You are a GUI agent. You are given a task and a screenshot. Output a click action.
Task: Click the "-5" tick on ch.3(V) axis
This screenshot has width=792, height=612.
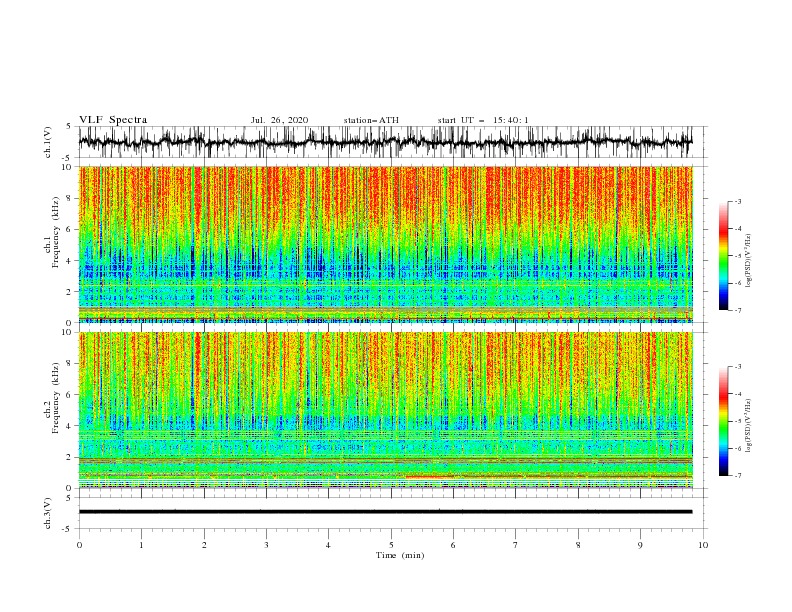[68, 529]
